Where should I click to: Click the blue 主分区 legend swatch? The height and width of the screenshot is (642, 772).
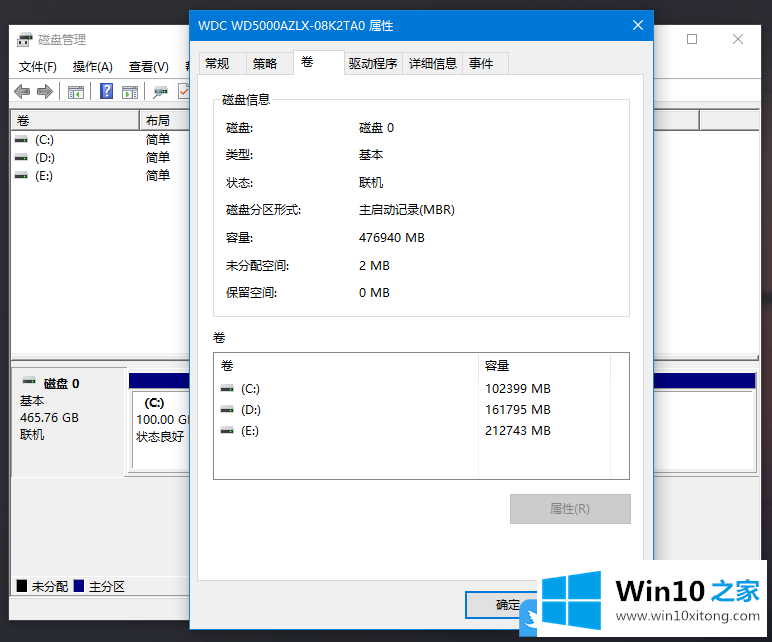tap(79, 586)
